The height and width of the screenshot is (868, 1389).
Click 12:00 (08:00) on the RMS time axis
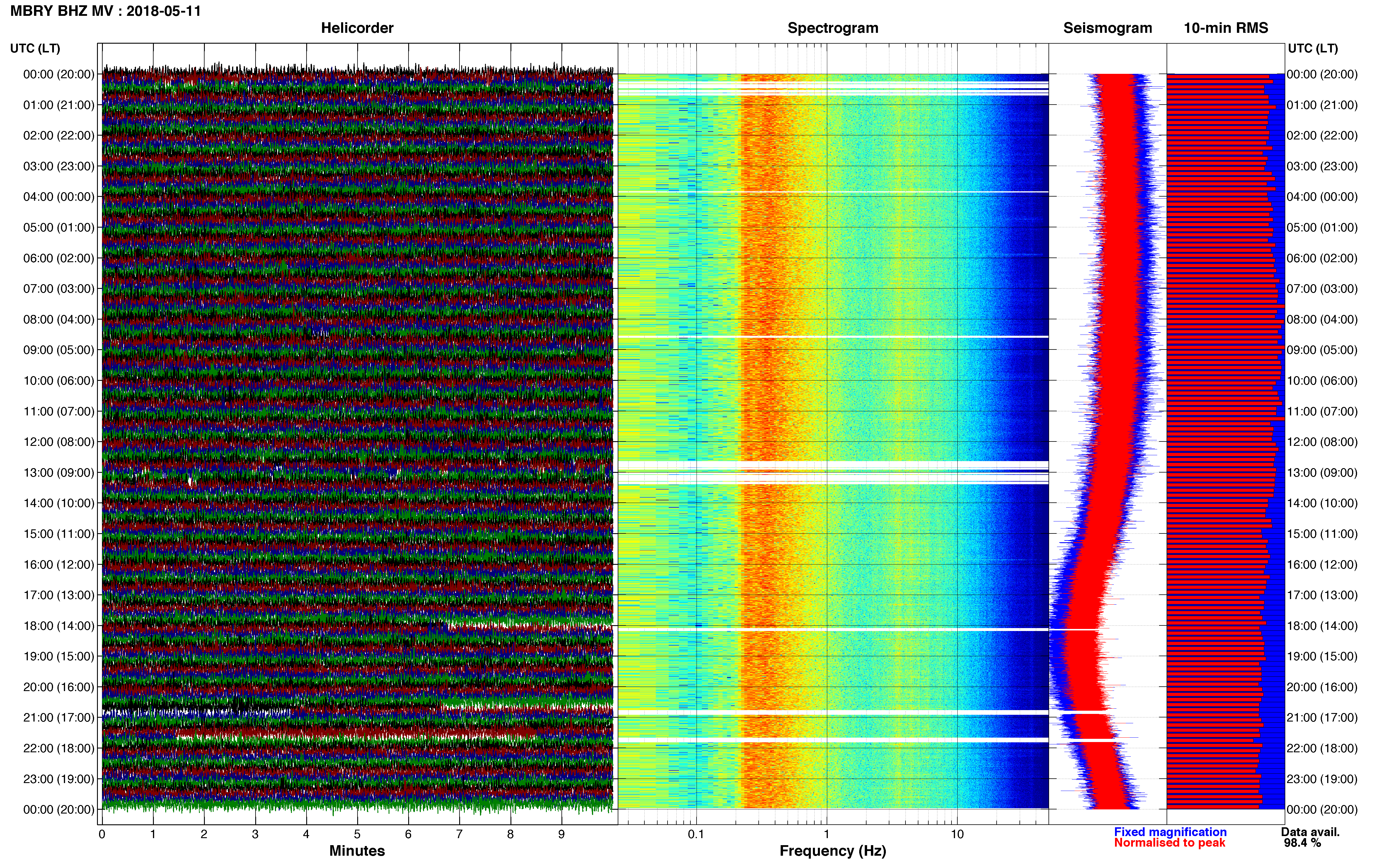[x=1322, y=442]
